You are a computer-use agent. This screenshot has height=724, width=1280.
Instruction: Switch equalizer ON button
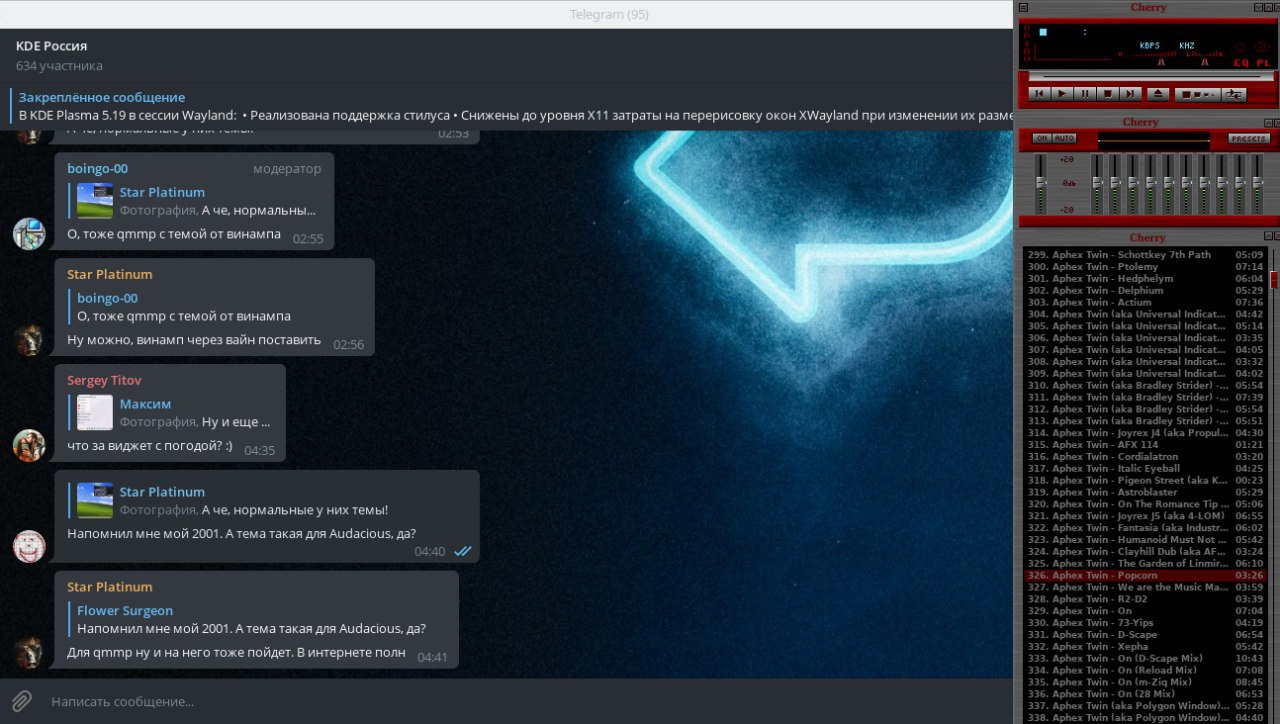tap(1041, 138)
